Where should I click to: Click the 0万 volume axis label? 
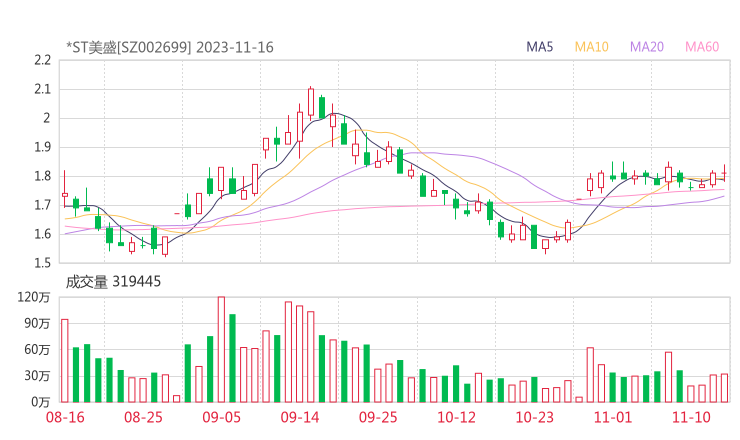[x=41, y=402]
